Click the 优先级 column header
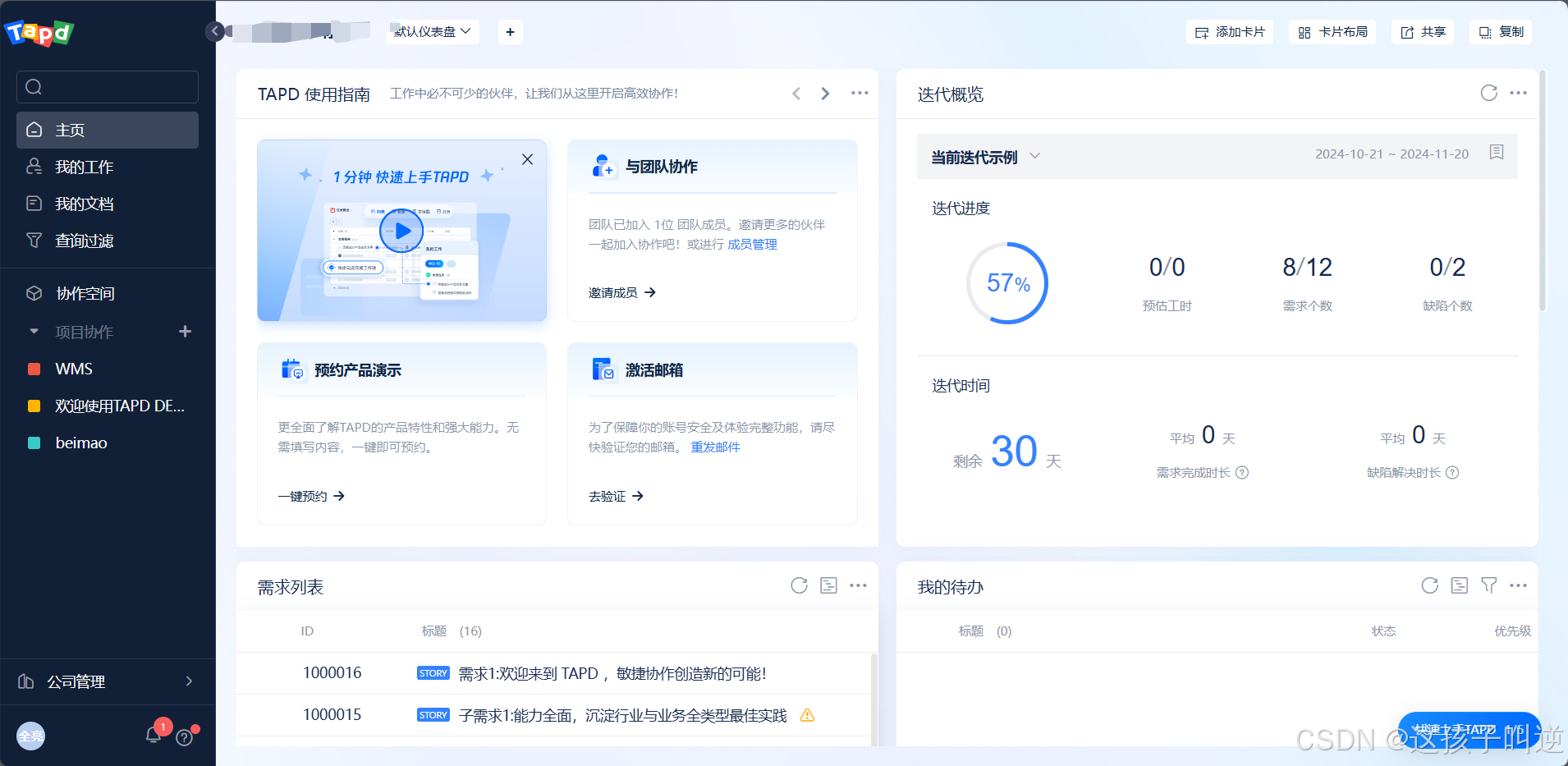The image size is (1568, 766). coord(1512,631)
